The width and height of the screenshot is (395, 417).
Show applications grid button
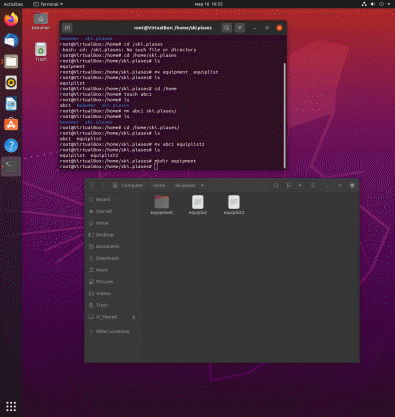(x=11, y=406)
